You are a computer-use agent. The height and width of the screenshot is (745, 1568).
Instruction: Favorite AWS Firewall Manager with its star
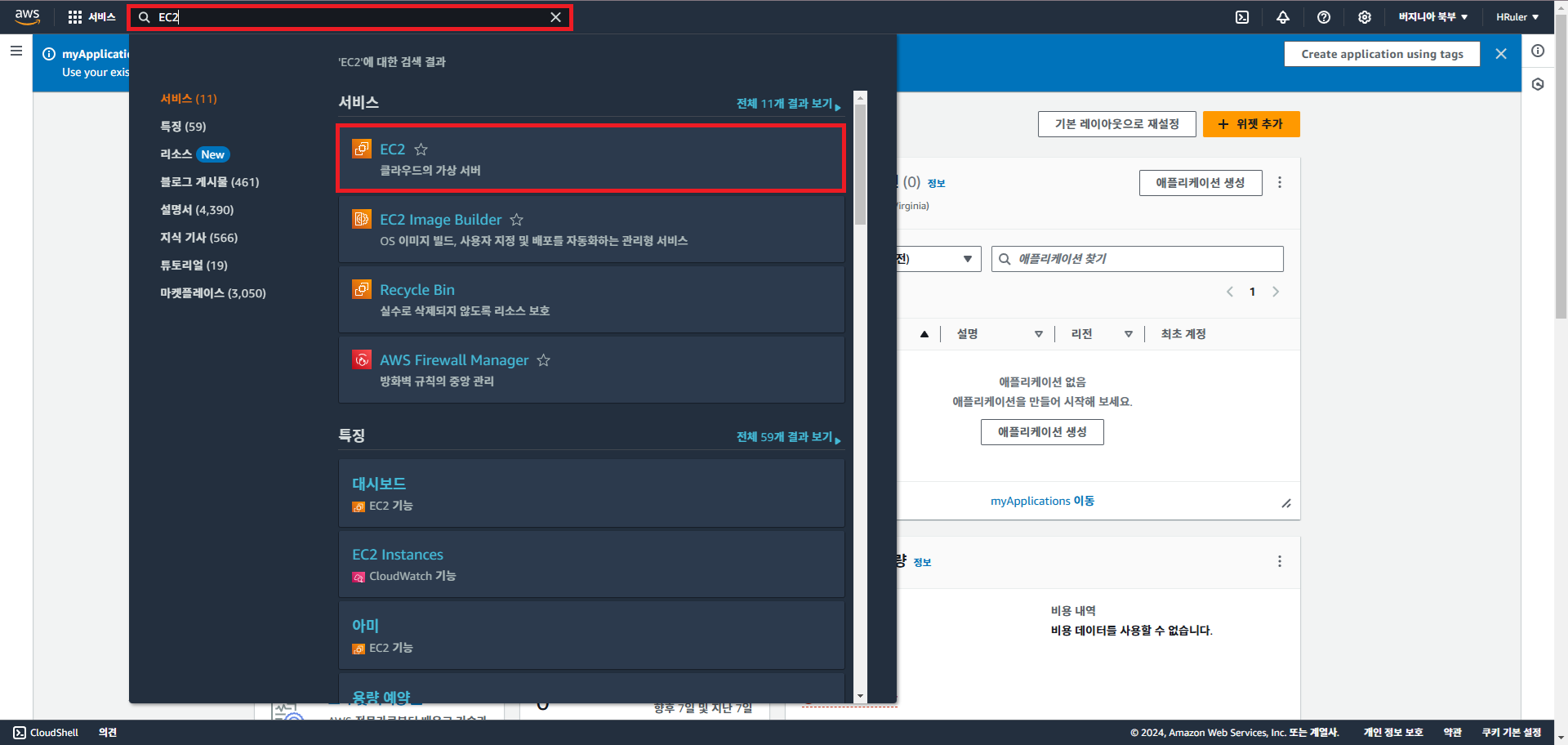click(x=544, y=360)
